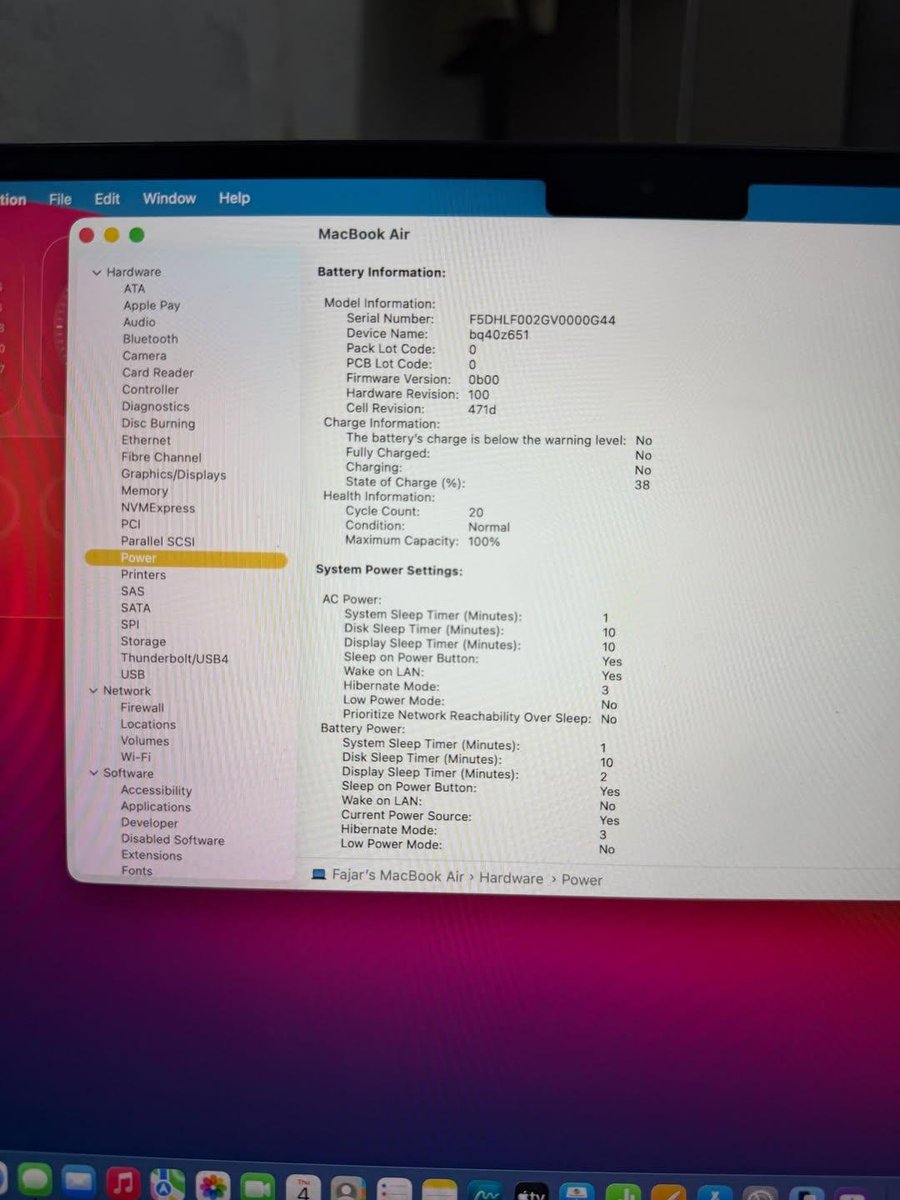
Task: Select PCI in the sidebar
Action: click(x=131, y=524)
